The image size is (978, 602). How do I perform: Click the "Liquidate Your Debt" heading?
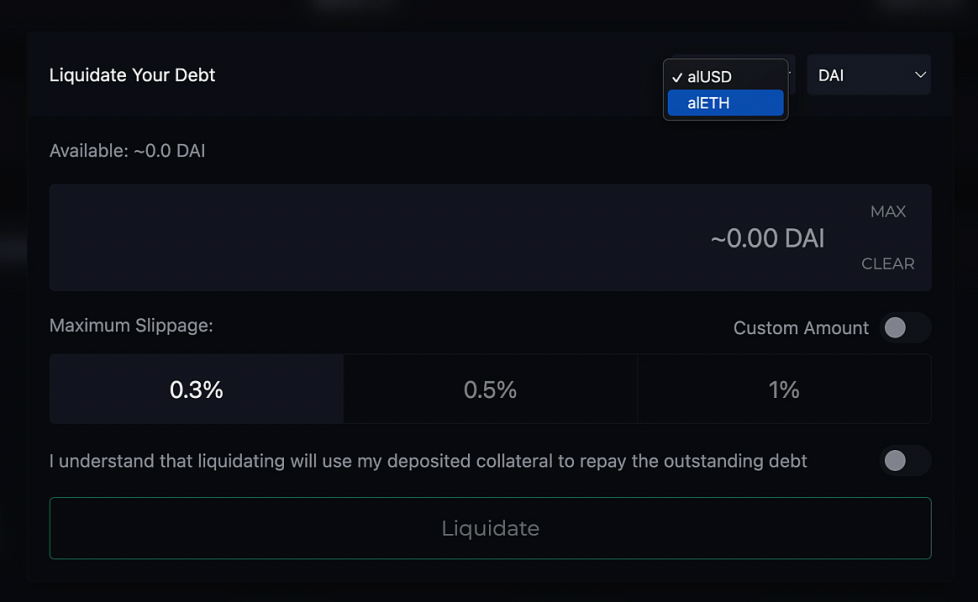click(132, 75)
